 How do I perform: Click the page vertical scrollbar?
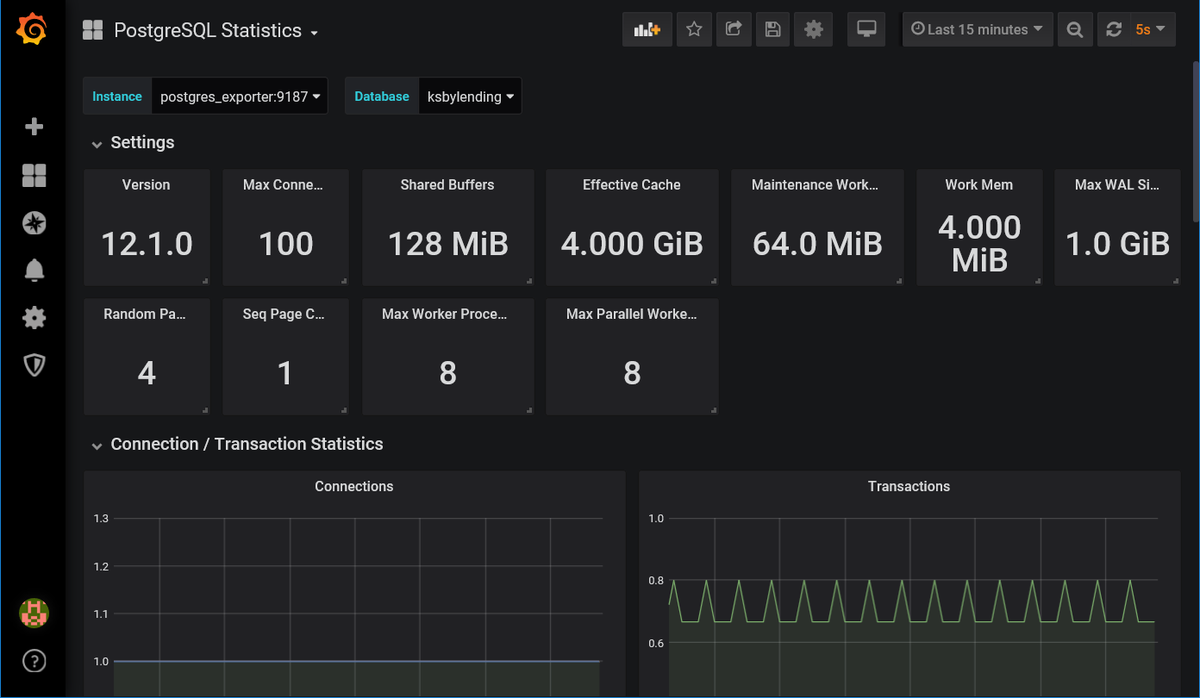pos(1194,140)
